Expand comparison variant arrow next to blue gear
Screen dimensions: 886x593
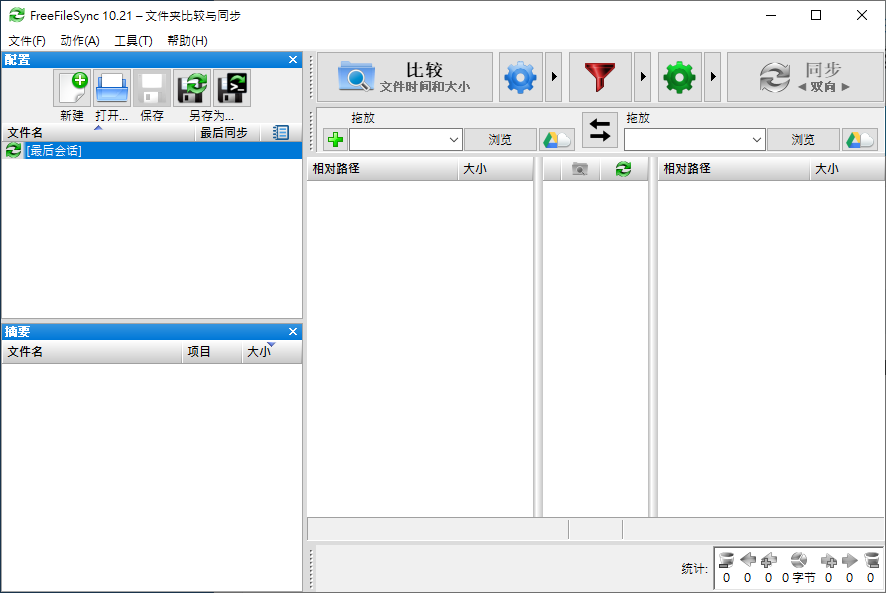click(554, 77)
